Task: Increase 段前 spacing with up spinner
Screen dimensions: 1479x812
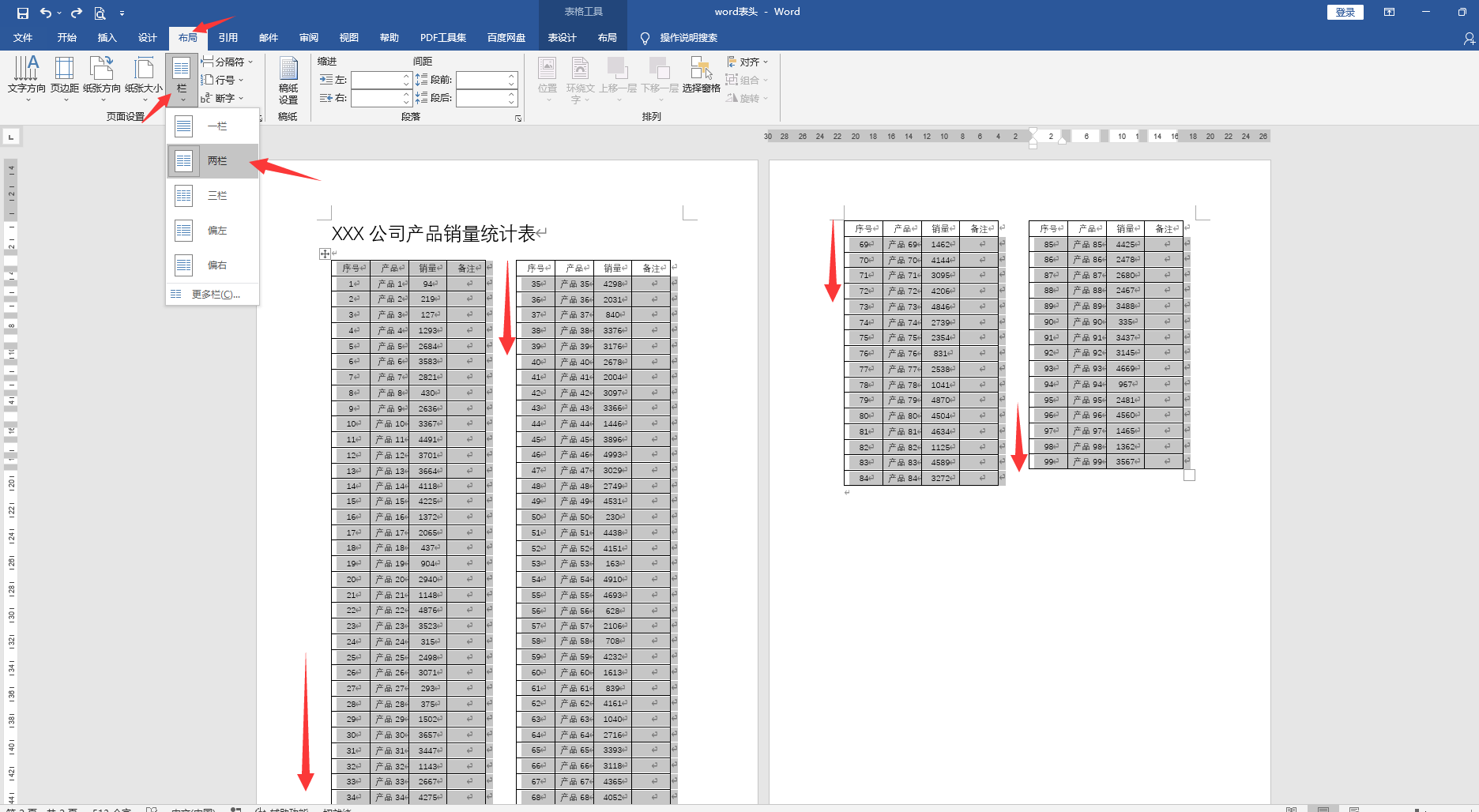Action: click(511, 76)
